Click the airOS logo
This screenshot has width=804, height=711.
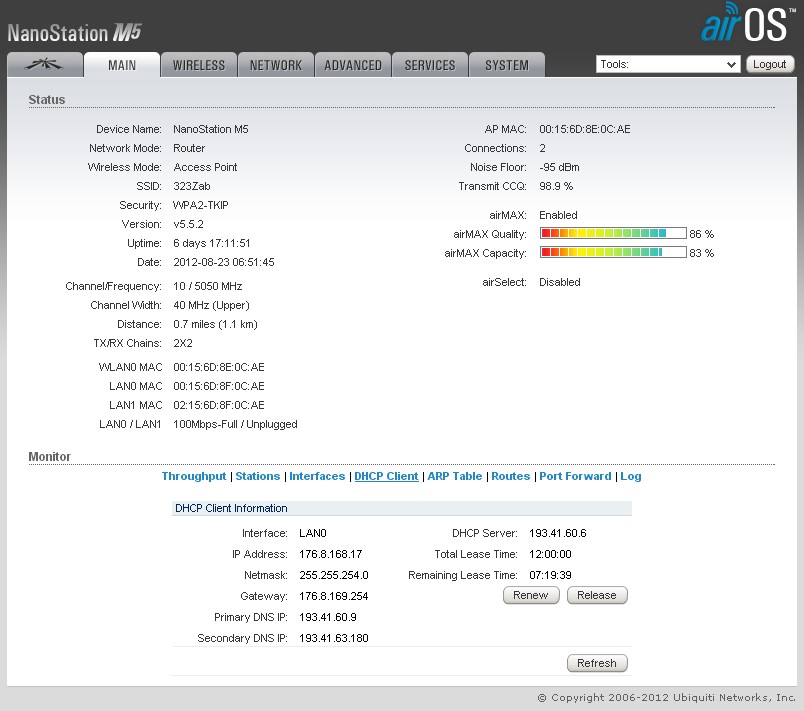tap(747, 23)
